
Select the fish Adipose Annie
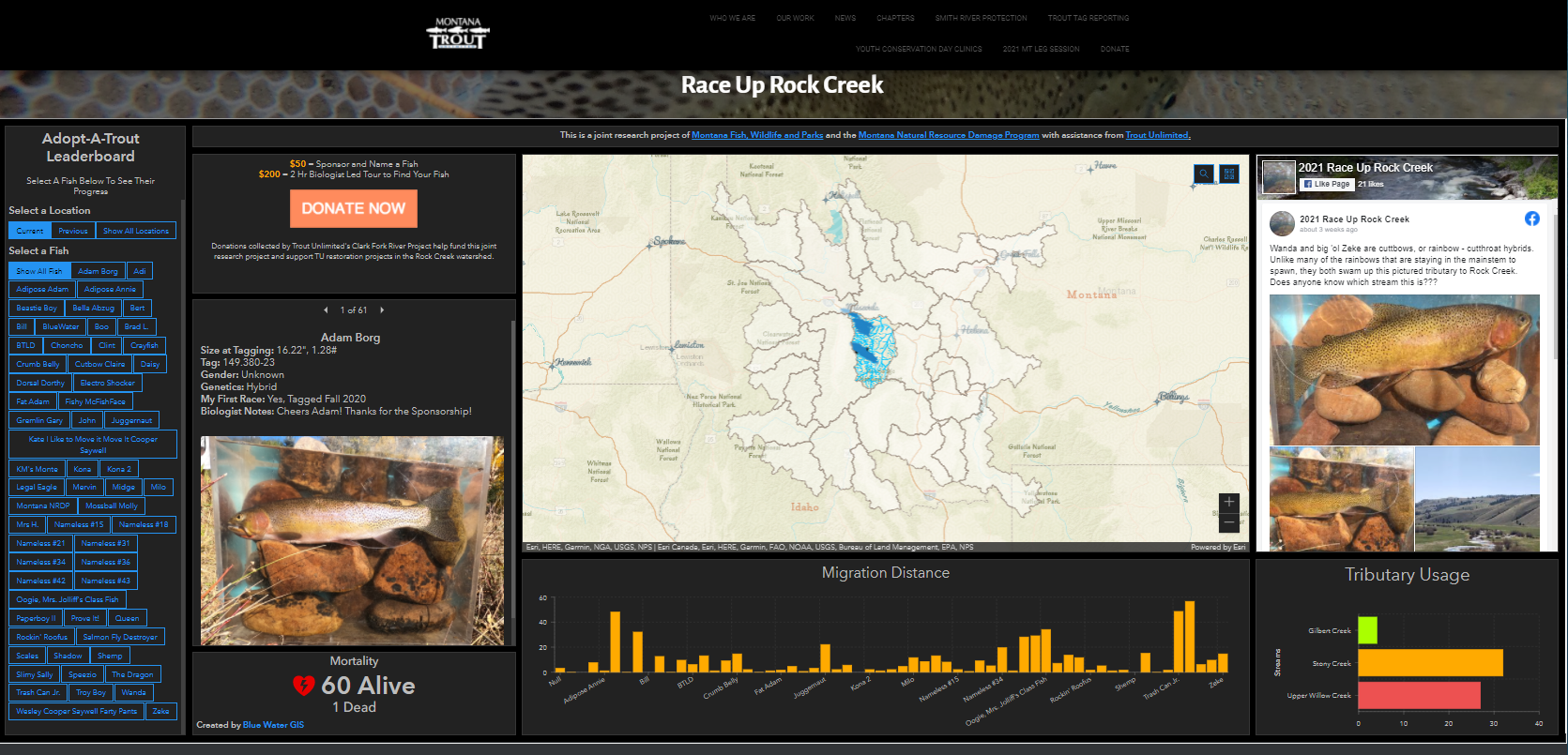click(110, 290)
